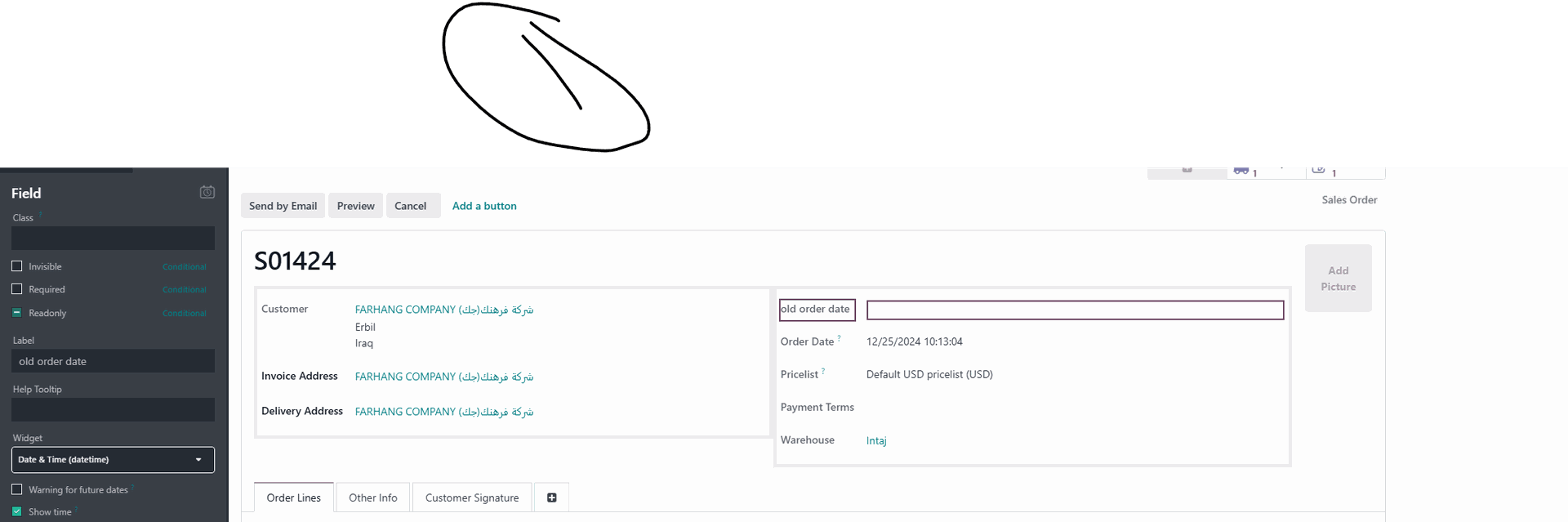Click the Order Date value 12/25/2024 10:13:04
The image size is (1568, 522).
click(x=915, y=341)
